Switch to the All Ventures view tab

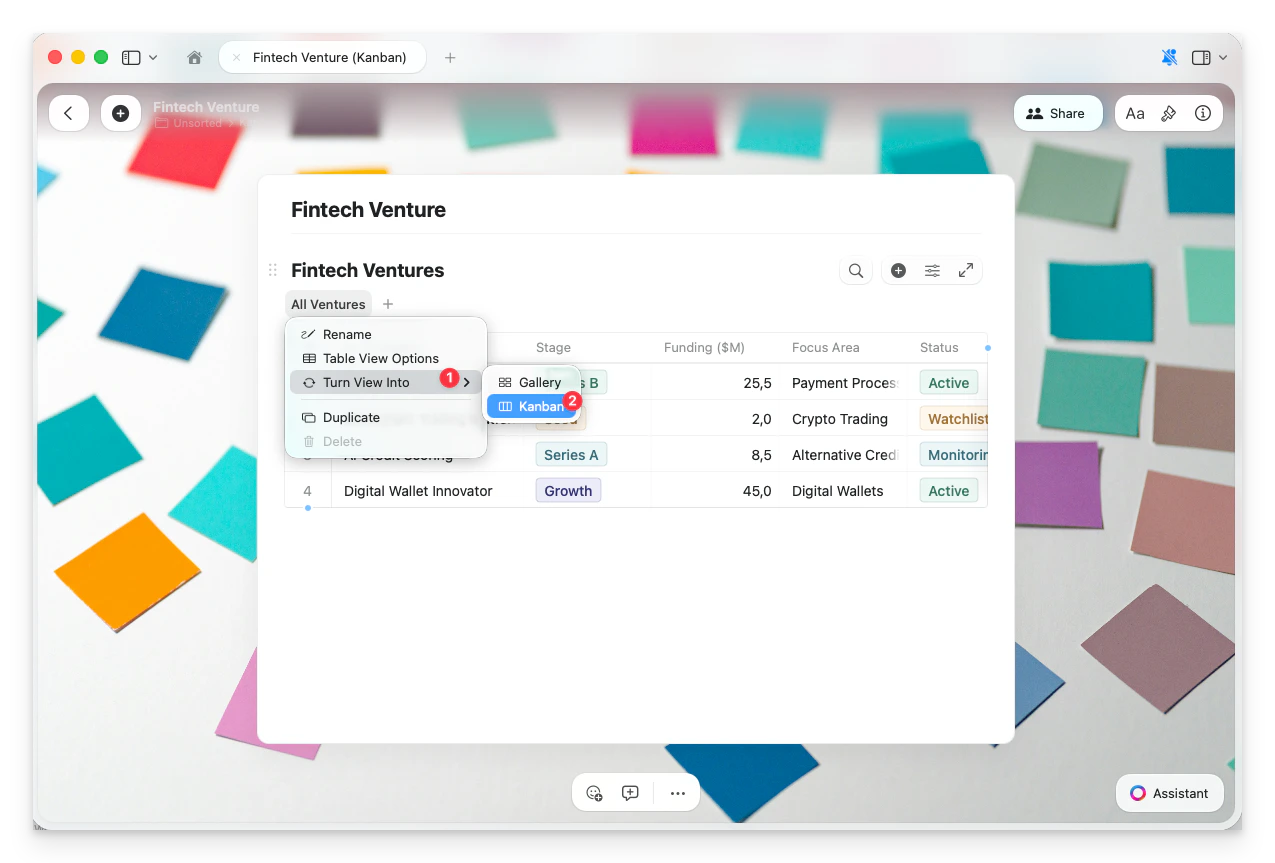328,304
